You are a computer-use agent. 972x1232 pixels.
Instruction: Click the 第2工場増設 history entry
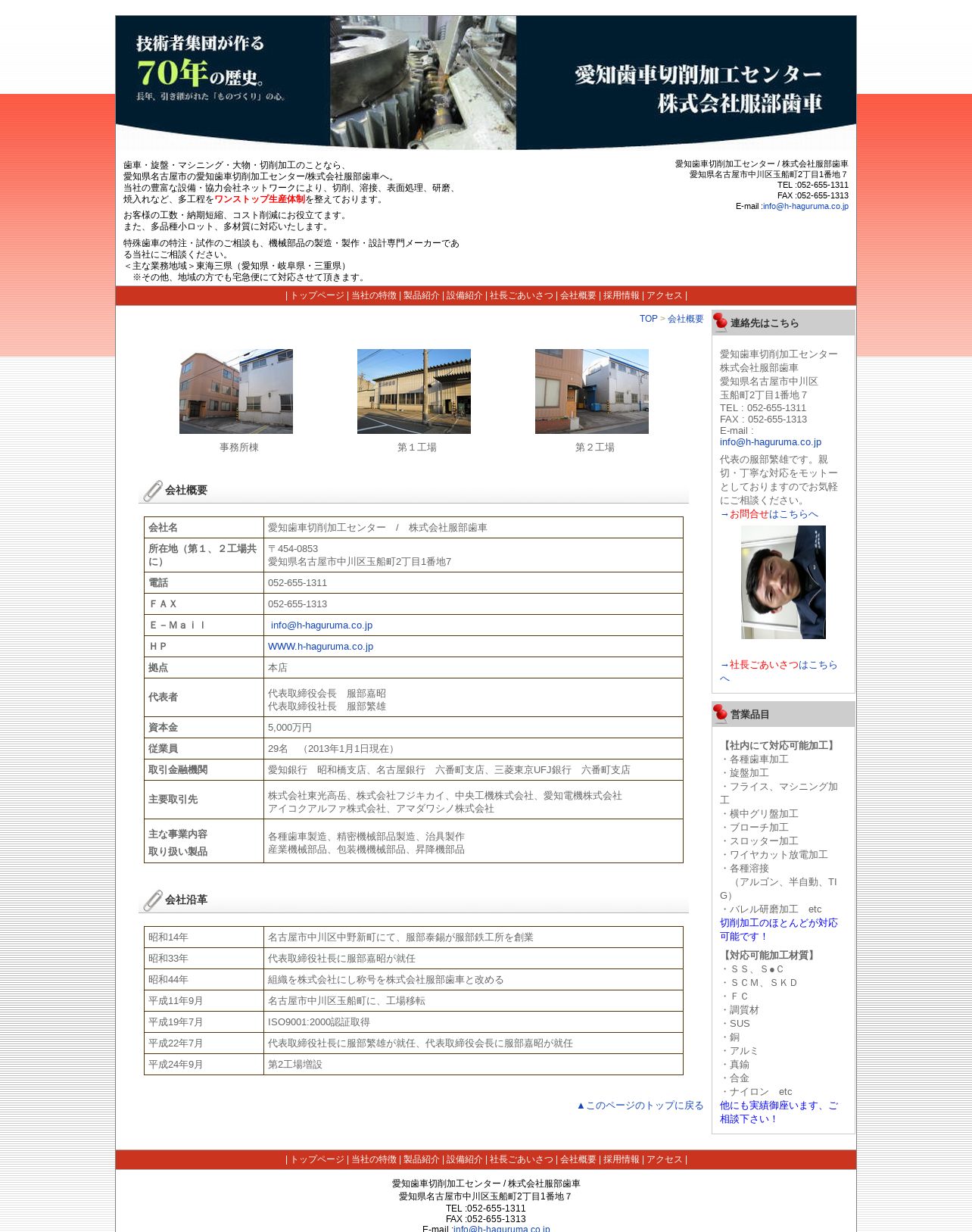[x=473, y=1065]
